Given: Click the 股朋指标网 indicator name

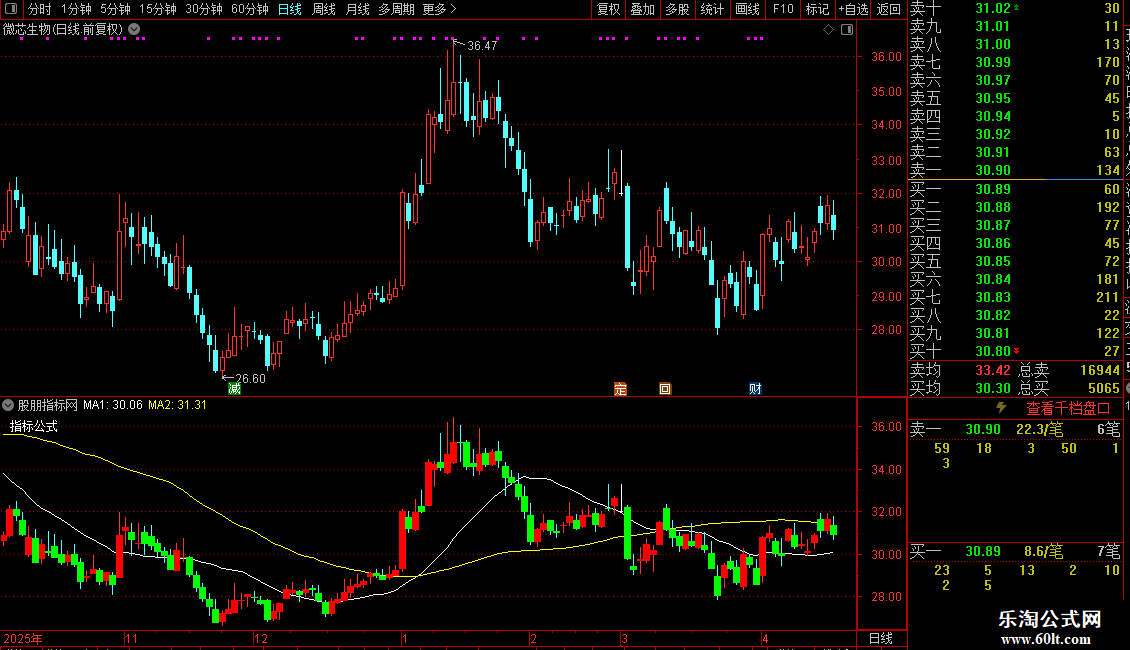Looking at the screenshot, I should pyautogui.click(x=48, y=405).
